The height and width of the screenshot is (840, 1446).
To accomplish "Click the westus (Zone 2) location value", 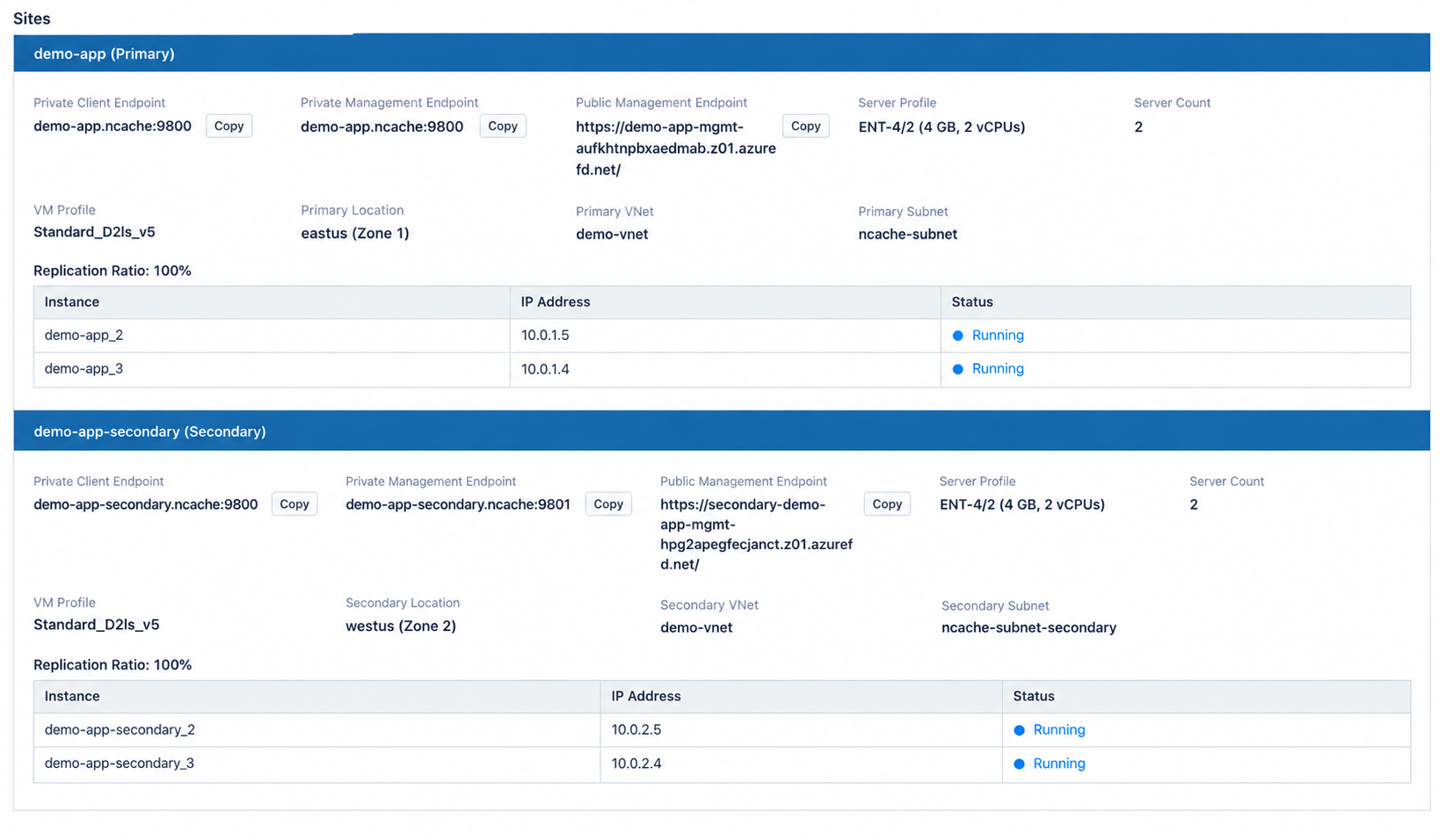I will pos(401,626).
